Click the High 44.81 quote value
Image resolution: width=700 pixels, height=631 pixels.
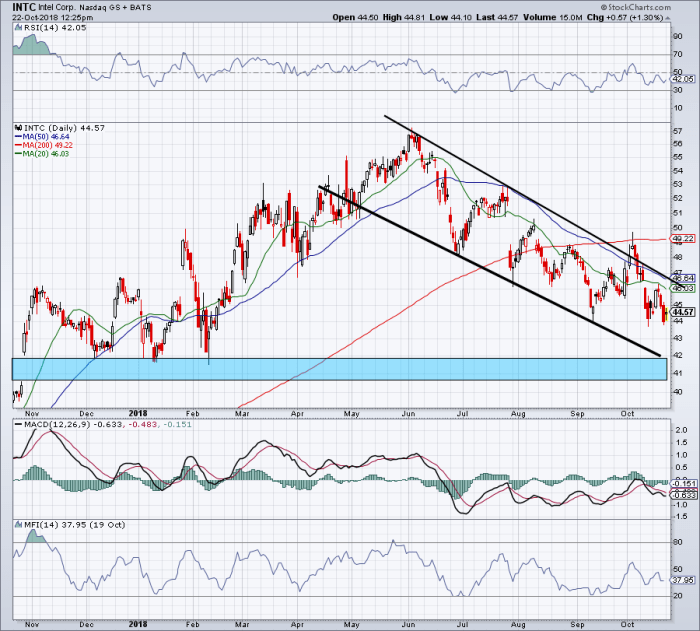coord(404,17)
